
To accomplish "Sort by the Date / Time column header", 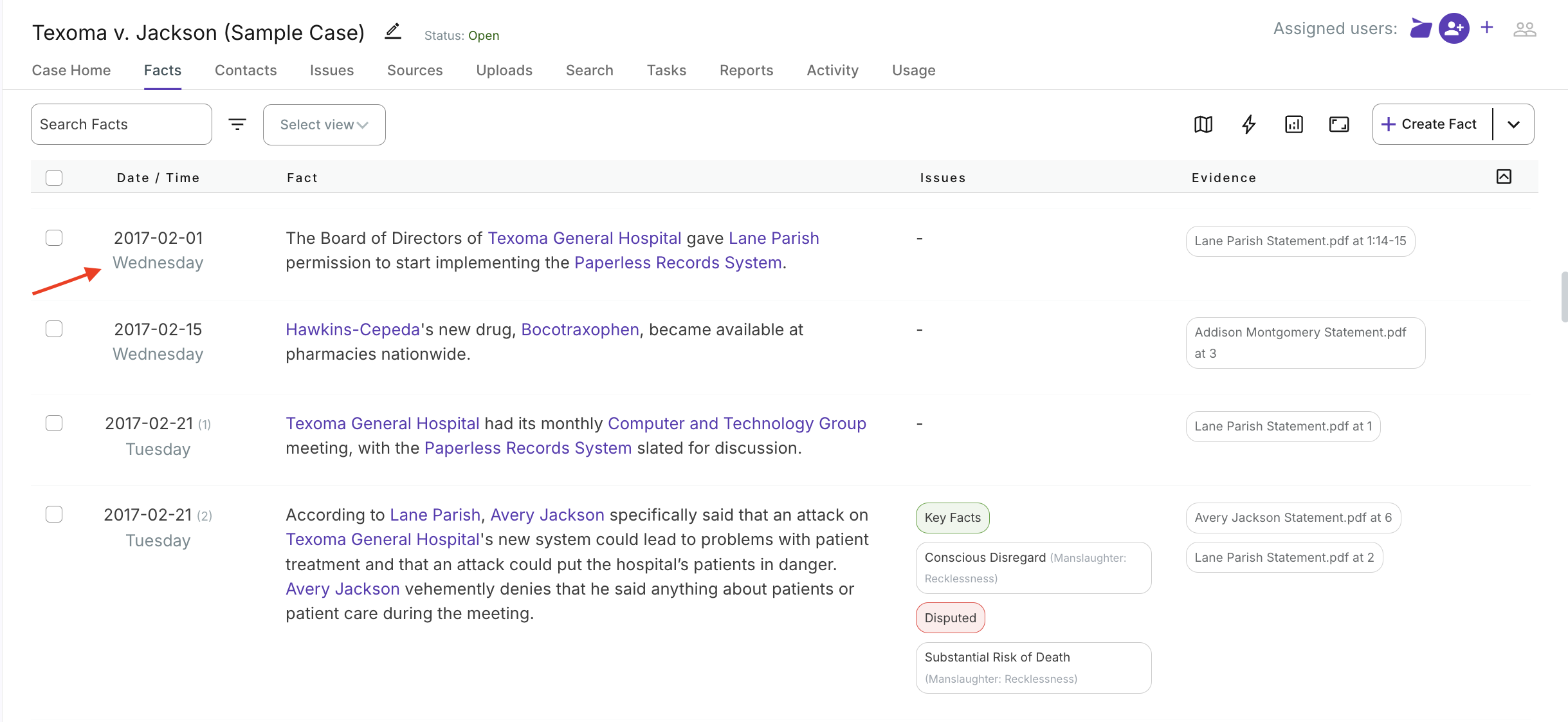I will pos(158,178).
